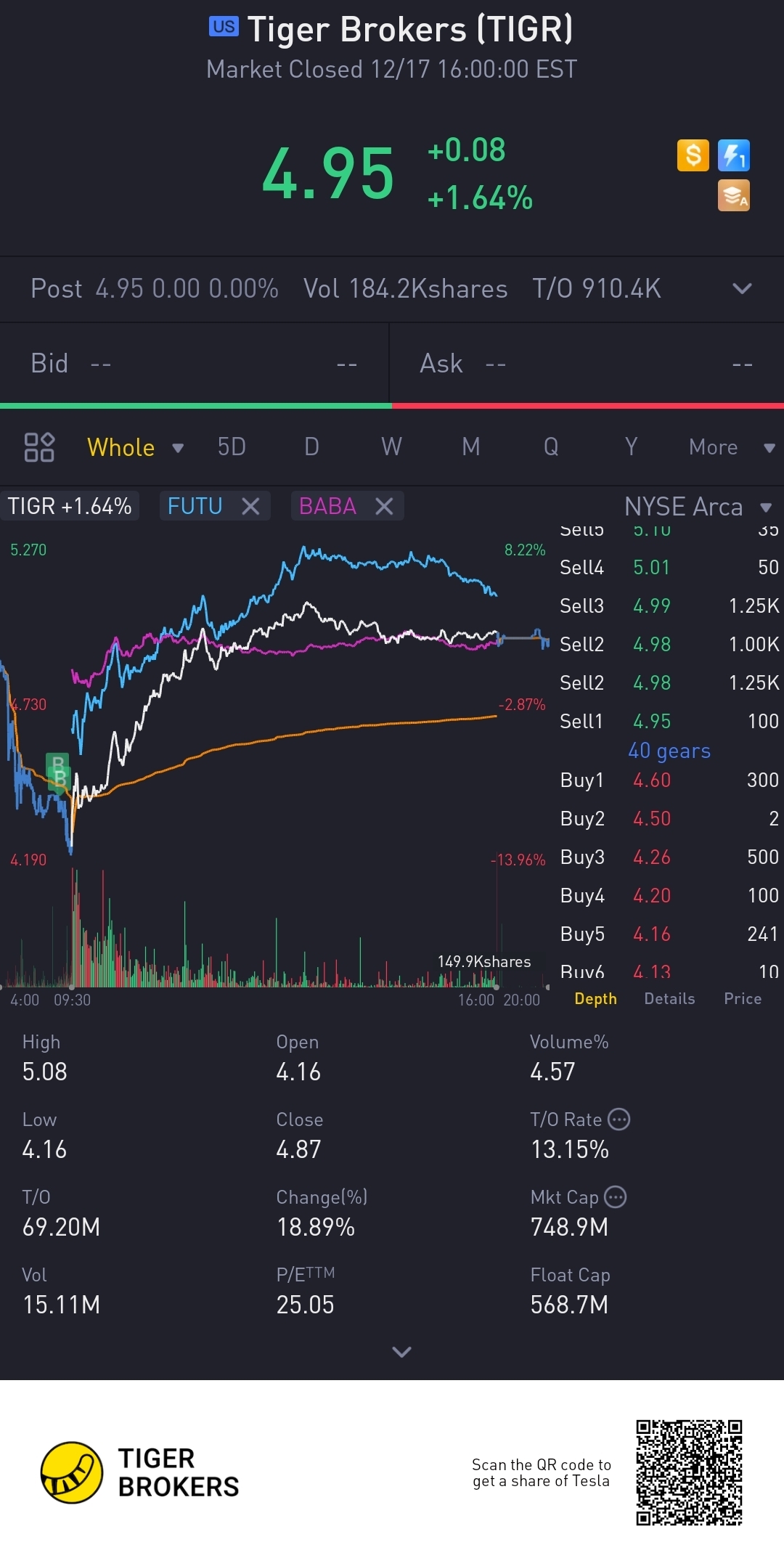Select Sell3 row at 4.99

click(669, 605)
